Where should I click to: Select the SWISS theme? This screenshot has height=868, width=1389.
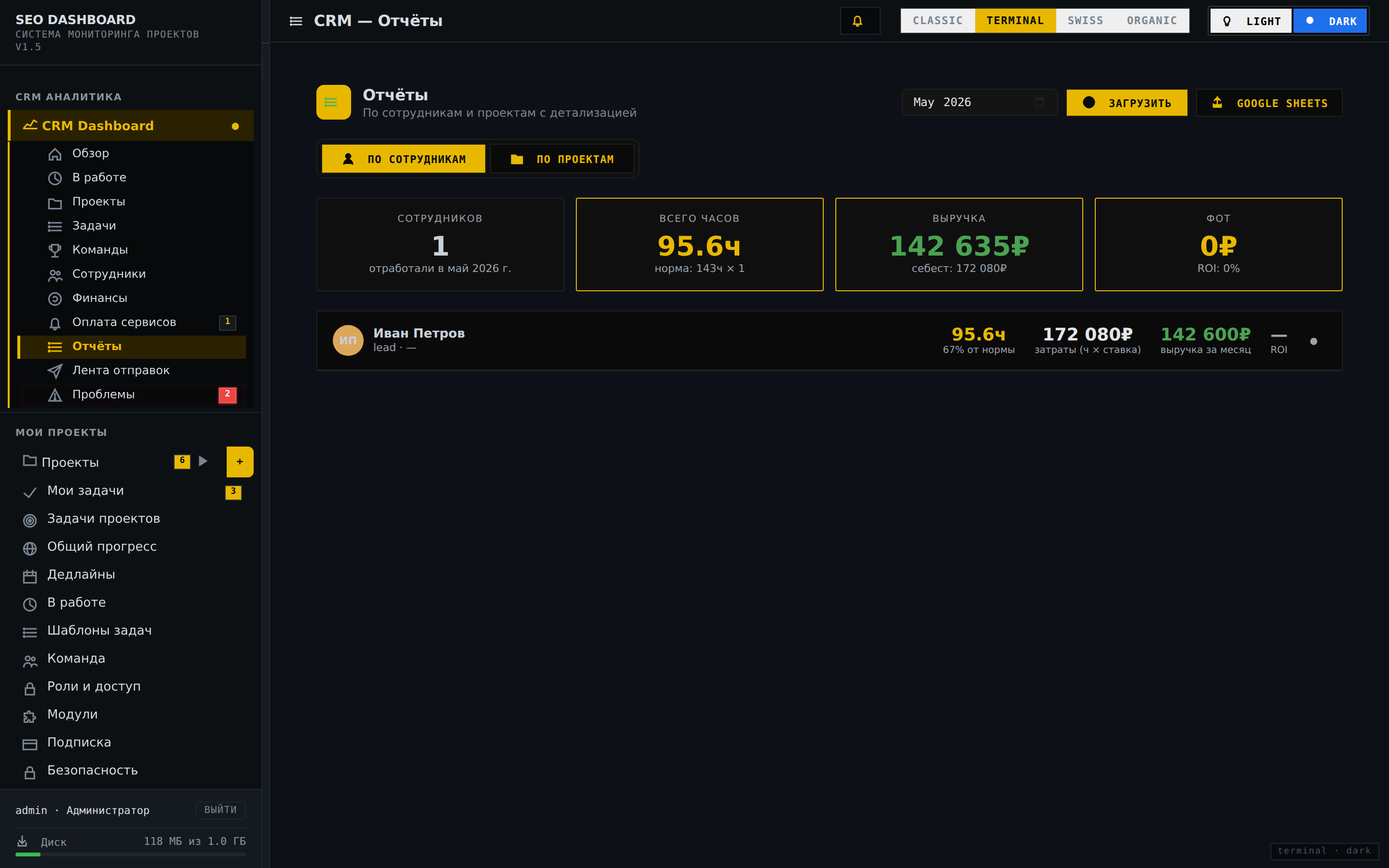(x=1085, y=21)
